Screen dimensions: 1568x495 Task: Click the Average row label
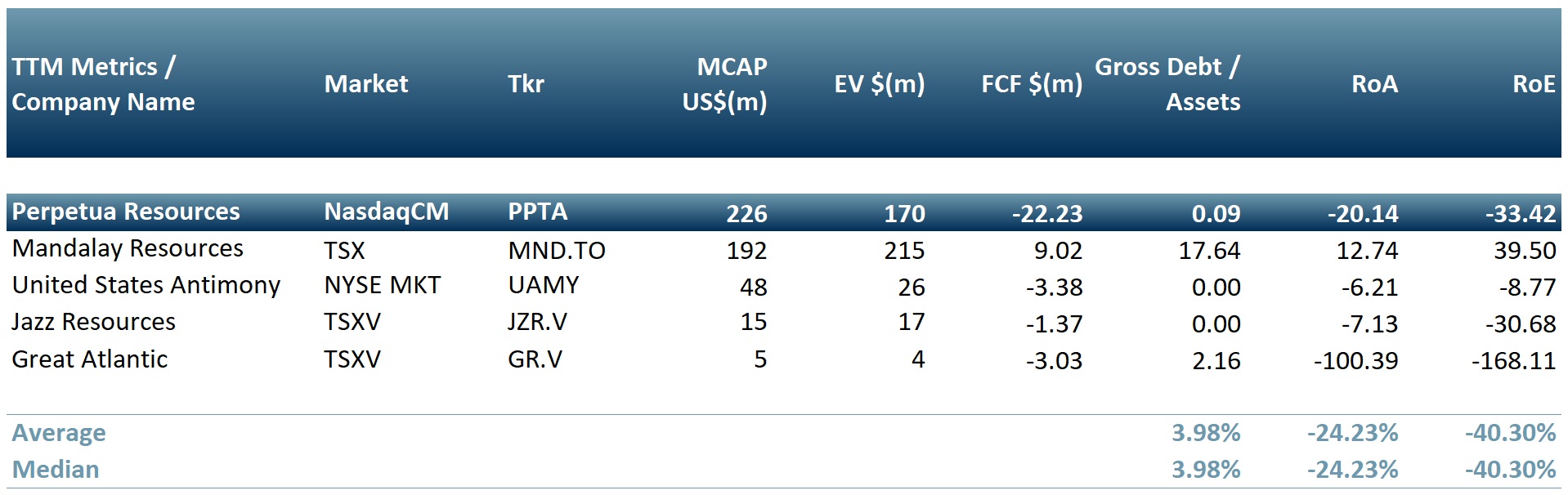click(x=59, y=433)
